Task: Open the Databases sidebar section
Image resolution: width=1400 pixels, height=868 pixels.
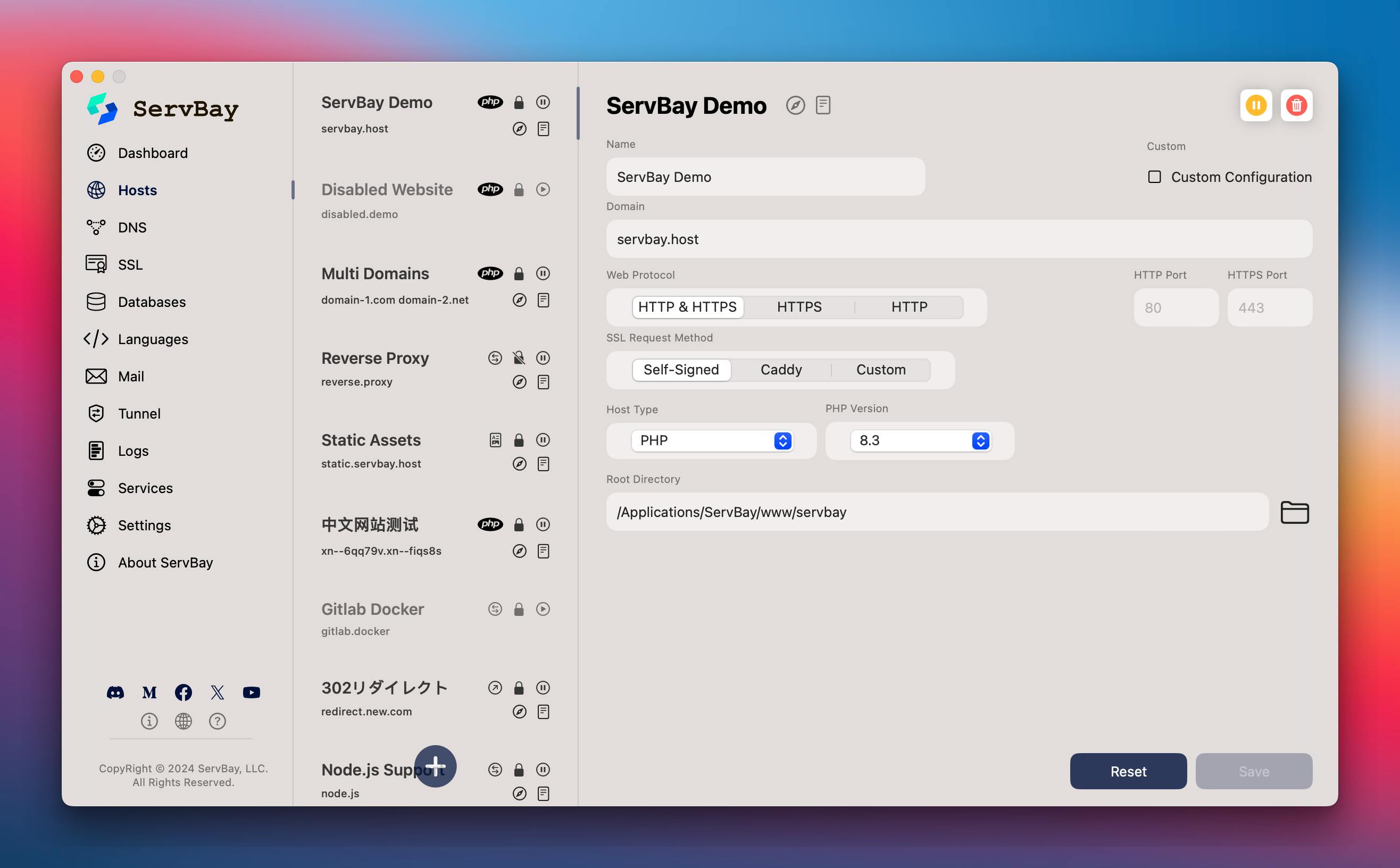Action: click(x=152, y=302)
